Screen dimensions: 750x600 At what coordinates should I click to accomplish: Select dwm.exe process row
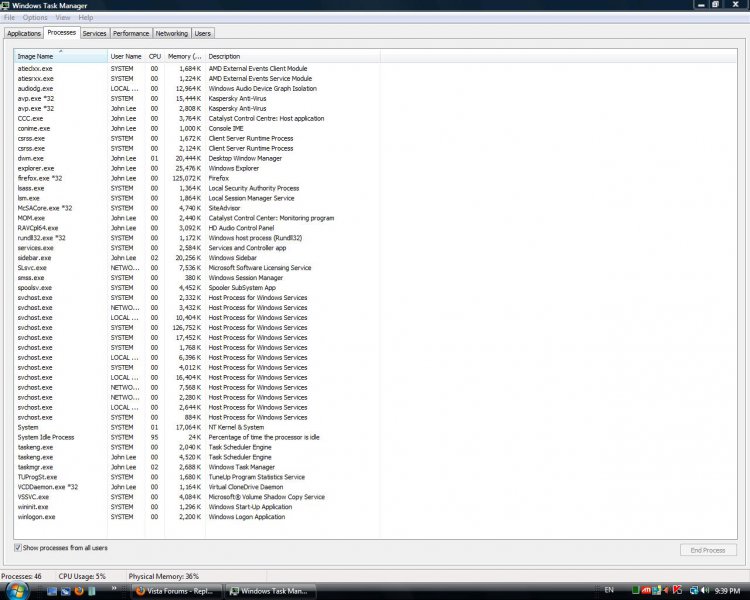(x=197, y=158)
